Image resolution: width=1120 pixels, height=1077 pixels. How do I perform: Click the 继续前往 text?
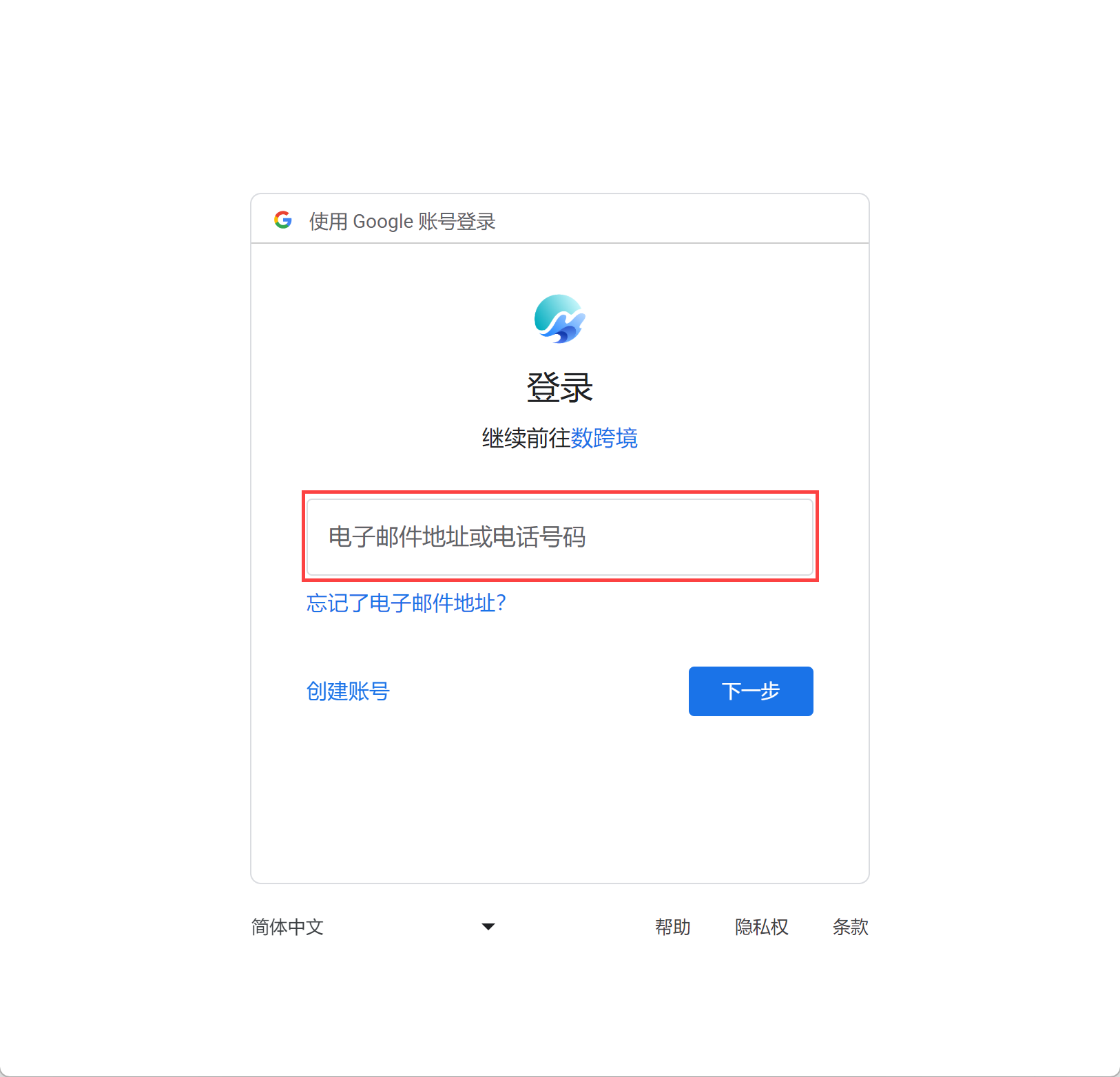coord(526,438)
